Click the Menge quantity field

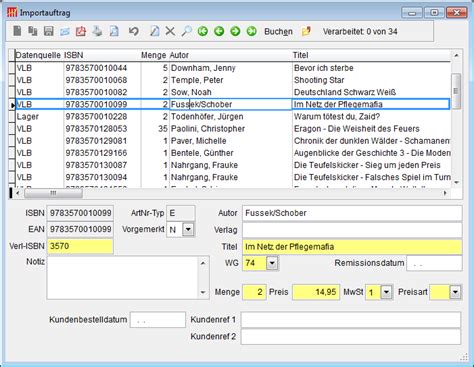(254, 292)
